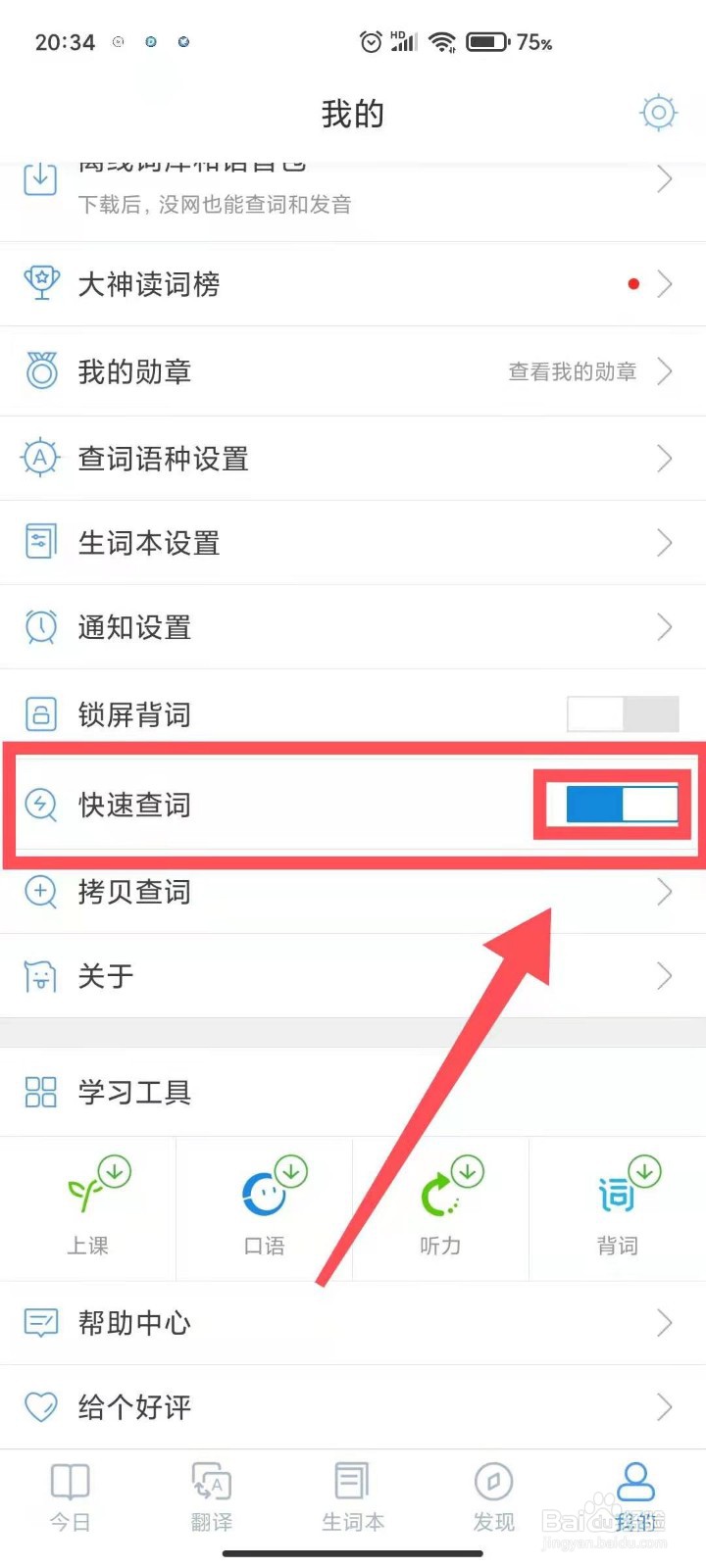Tap the 拷贝查词 magnifier icon
706x1568 pixels.
click(x=40, y=892)
